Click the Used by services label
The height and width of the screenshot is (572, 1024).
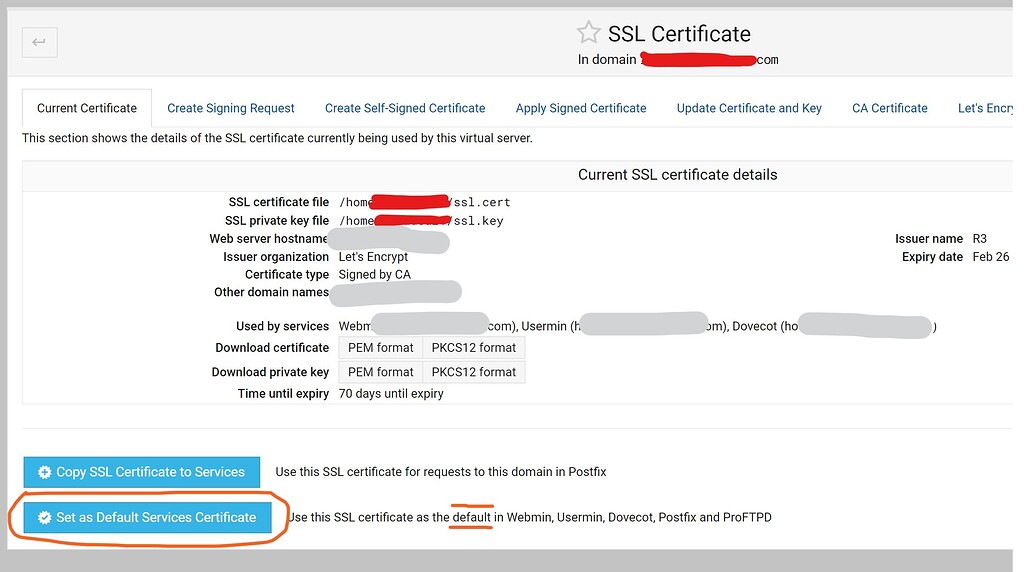coord(282,326)
